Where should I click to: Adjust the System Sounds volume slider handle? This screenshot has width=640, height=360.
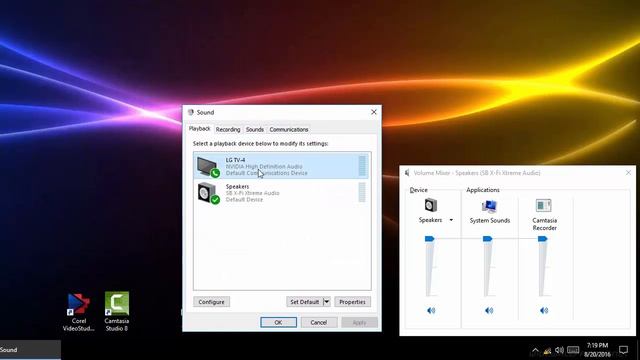(487, 238)
